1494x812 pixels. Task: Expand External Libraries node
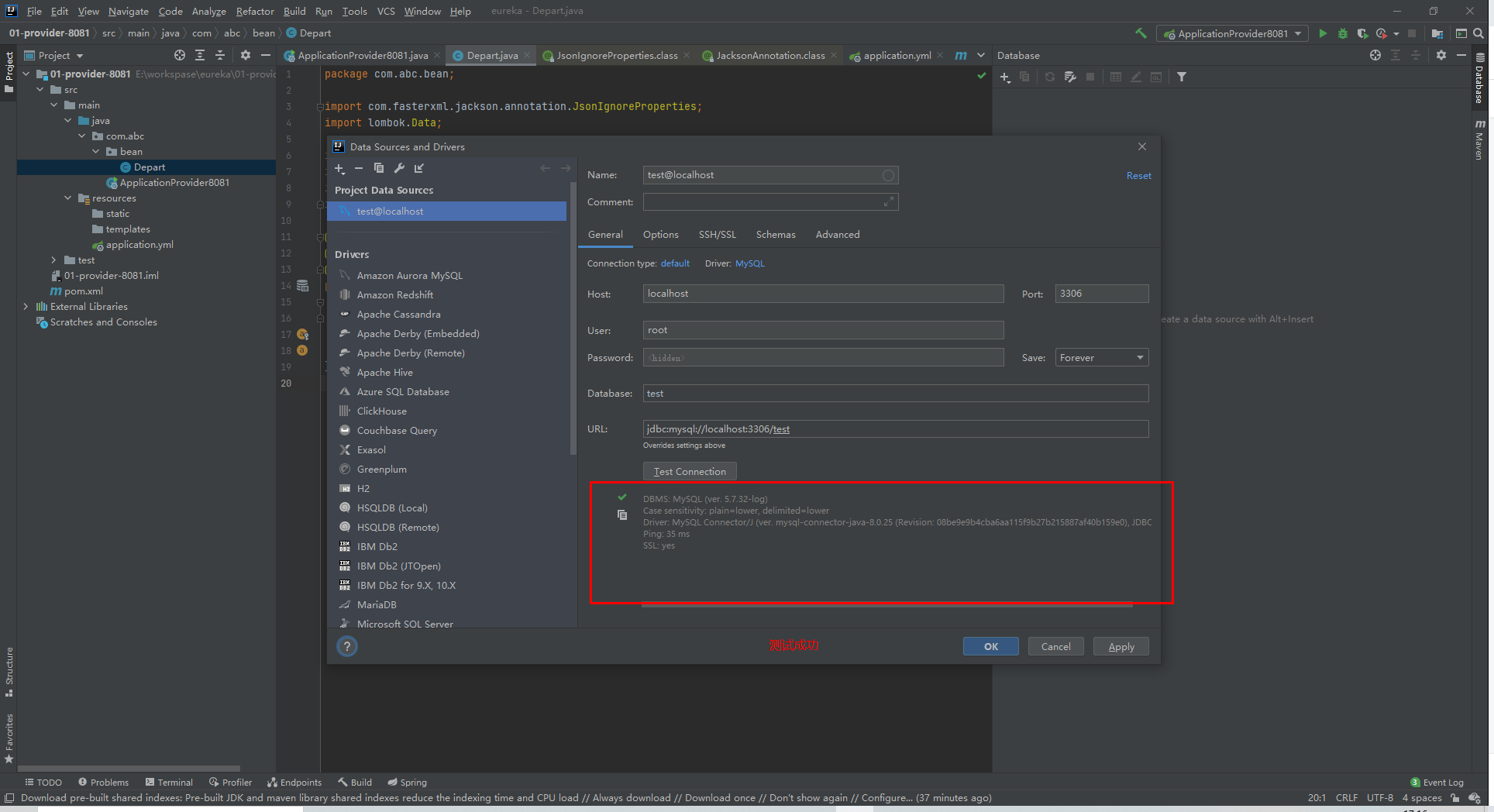26,307
